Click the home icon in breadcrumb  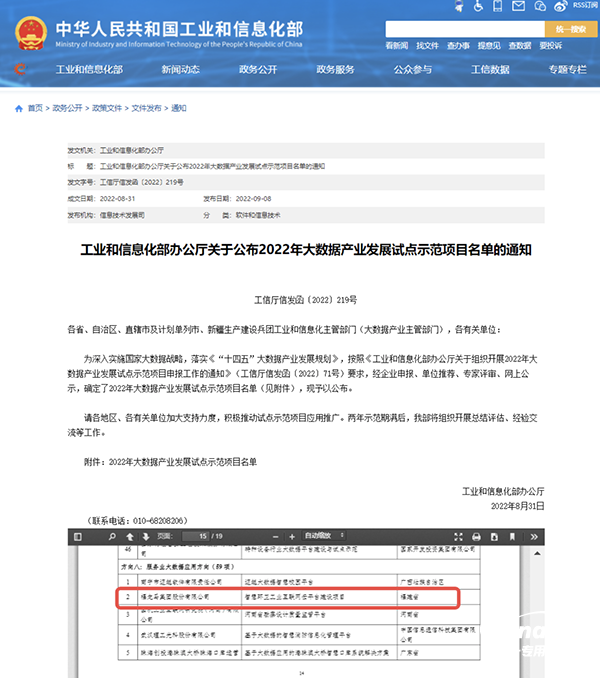[19, 109]
